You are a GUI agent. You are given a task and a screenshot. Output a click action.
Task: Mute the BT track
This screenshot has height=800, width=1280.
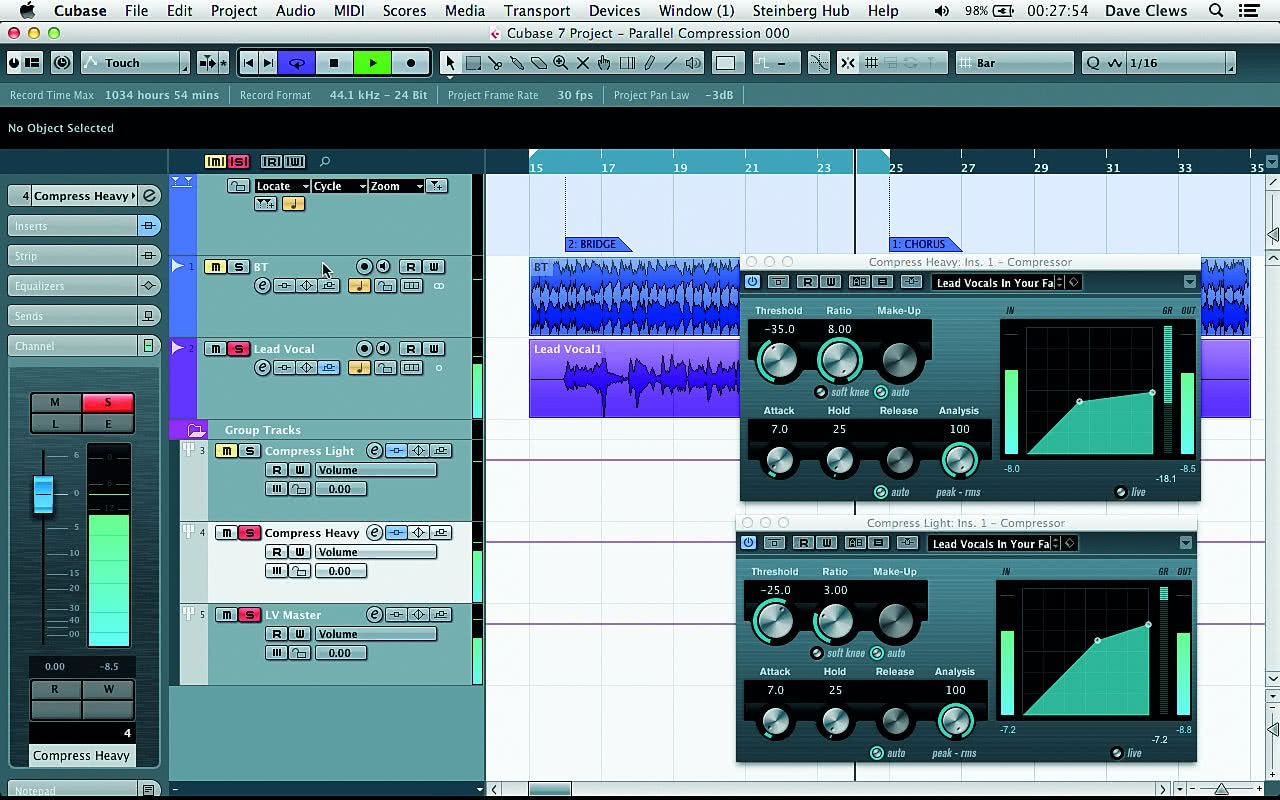point(215,267)
